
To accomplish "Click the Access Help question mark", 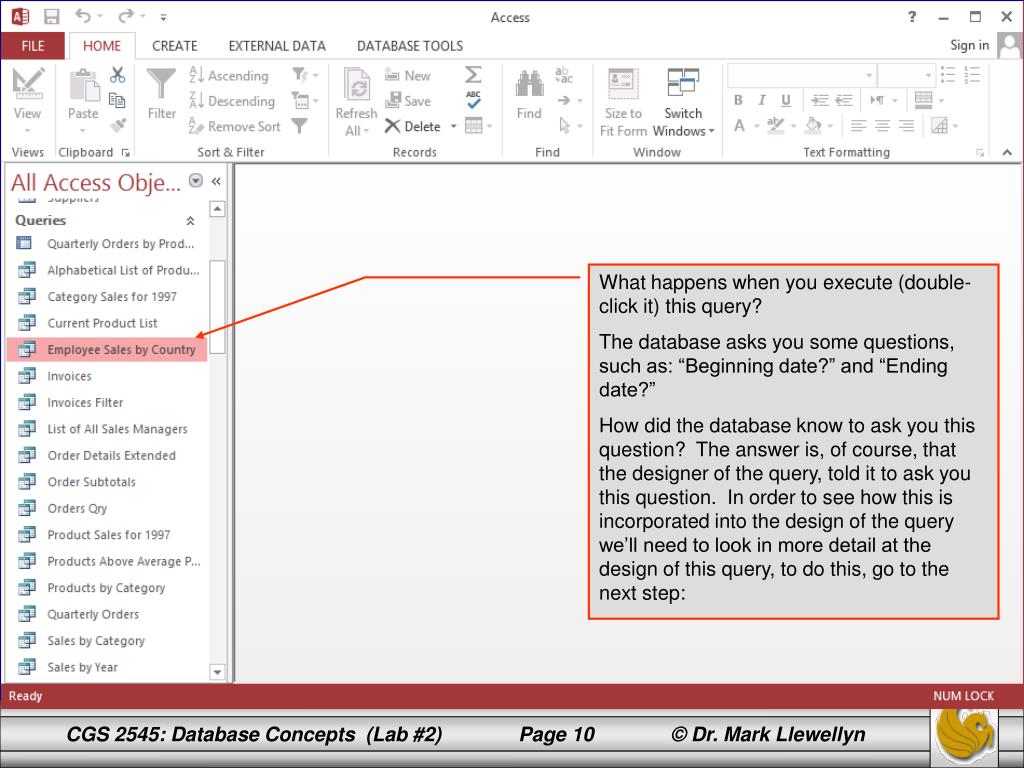I will (912, 17).
